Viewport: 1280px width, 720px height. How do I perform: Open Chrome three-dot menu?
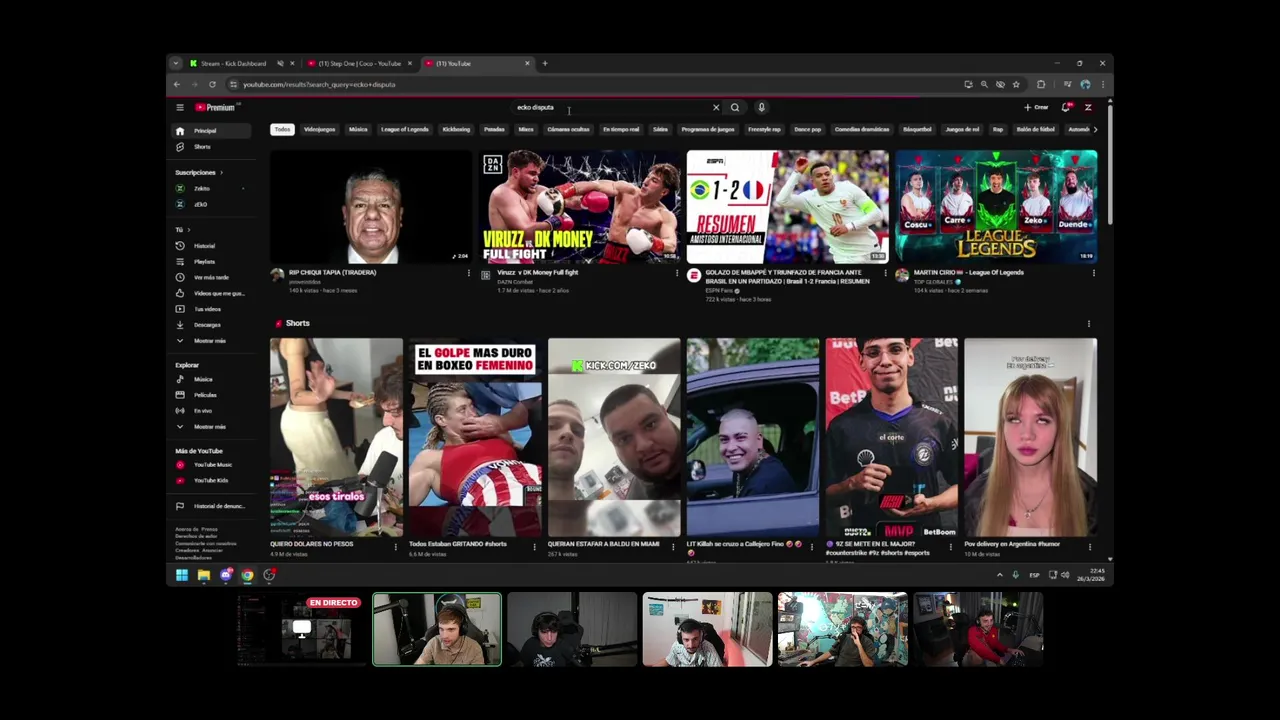point(1102,84)
